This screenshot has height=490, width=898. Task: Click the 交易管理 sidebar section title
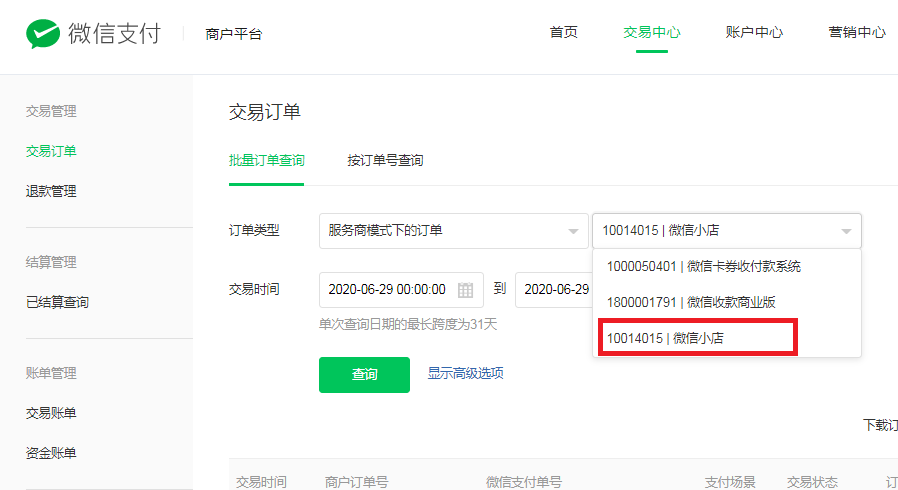pos(51,111)
